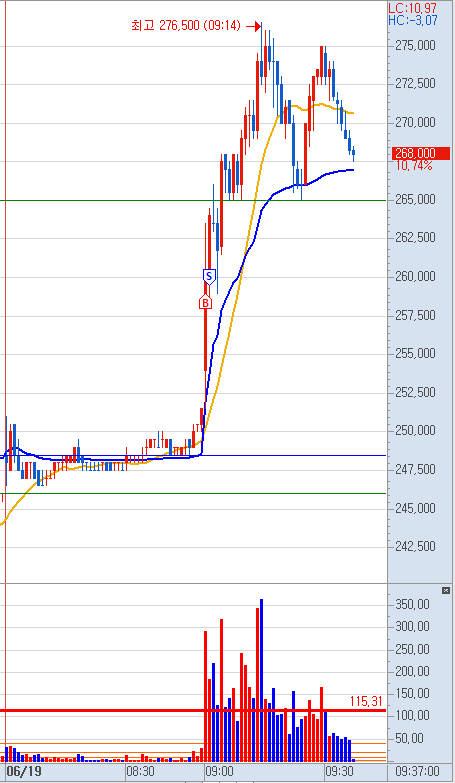Screen dimensions: 455x783
Task: Close the volume panel with the x button
Action: tap(446, 591)
